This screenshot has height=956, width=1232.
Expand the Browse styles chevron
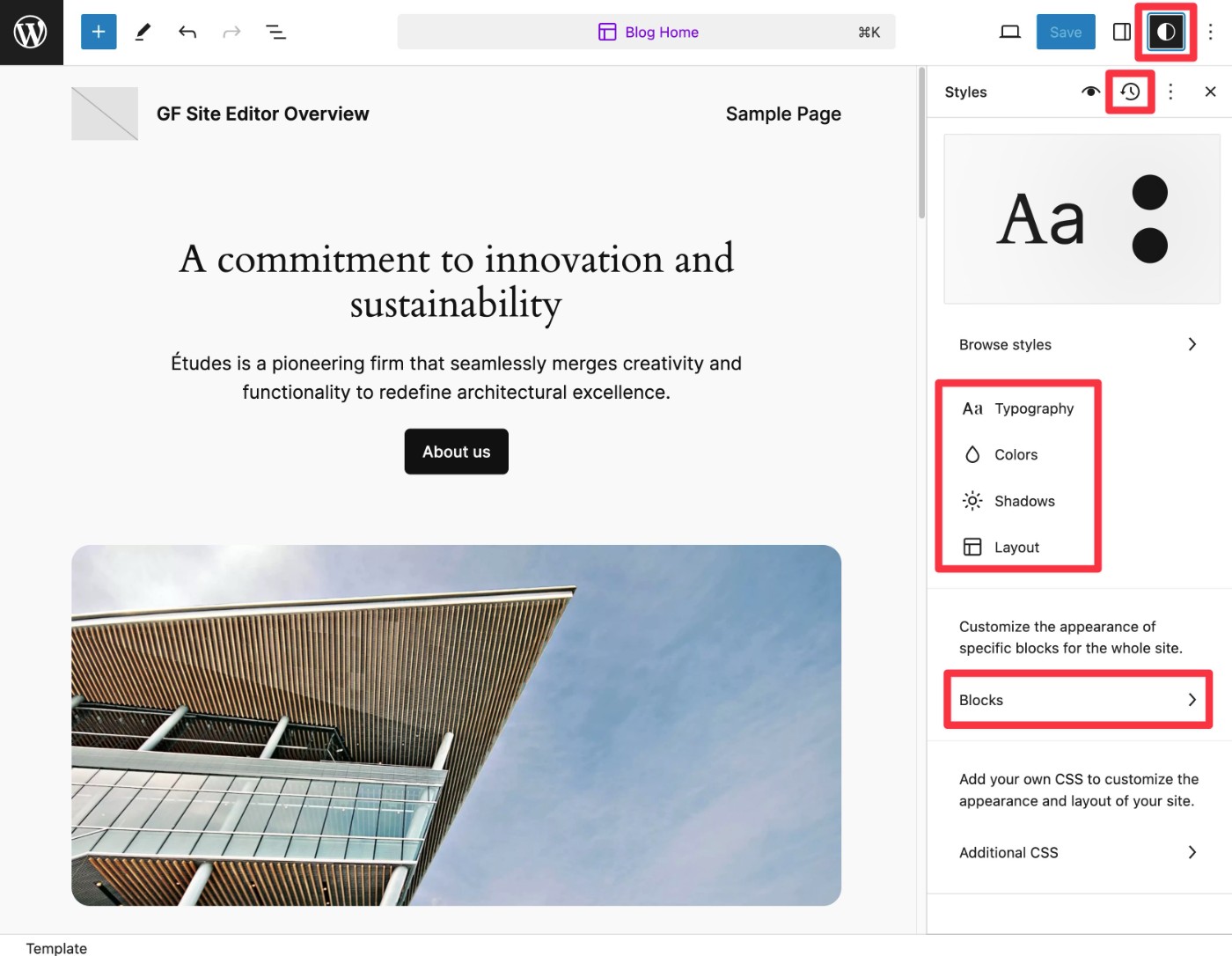pyautogui.click(x=1192, y=344)
